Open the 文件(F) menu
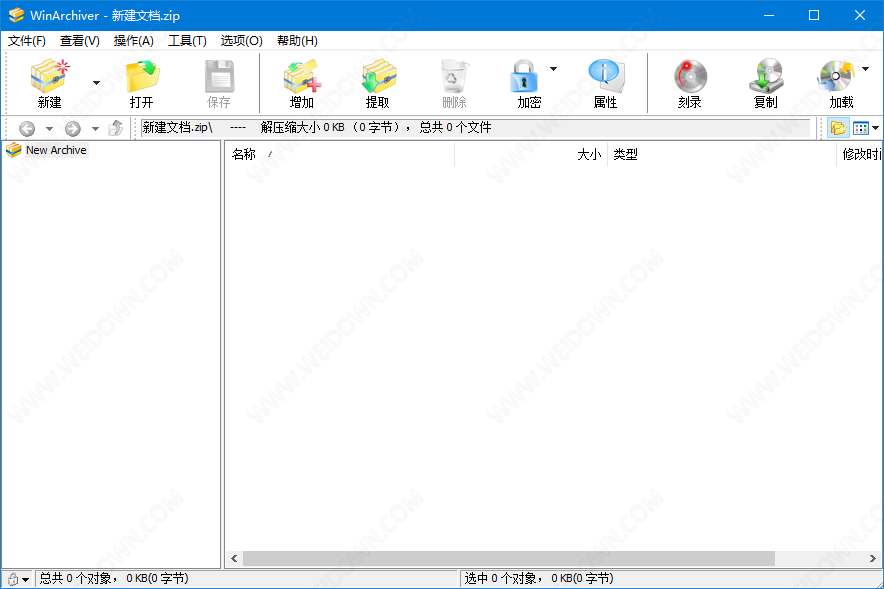 click(x=26, y=41)
